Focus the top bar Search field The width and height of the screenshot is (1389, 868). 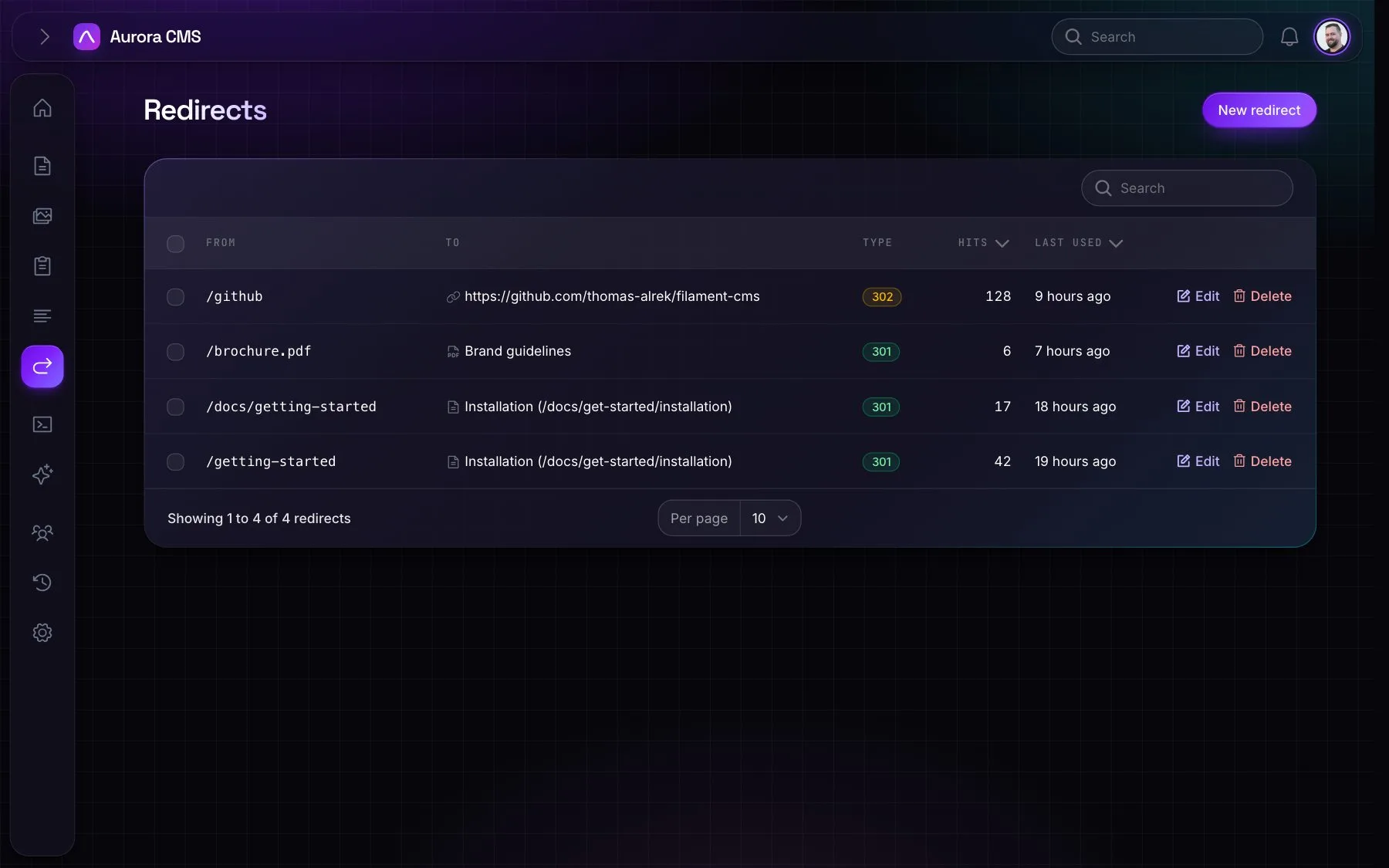1157,36
